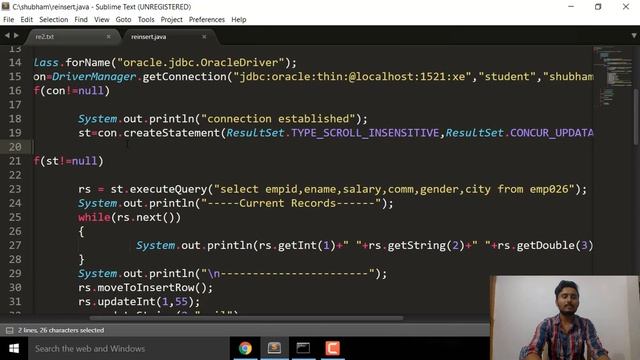Click 'Current Records' text on line 24
Viewport: 640px width, 360px height.
287,203
